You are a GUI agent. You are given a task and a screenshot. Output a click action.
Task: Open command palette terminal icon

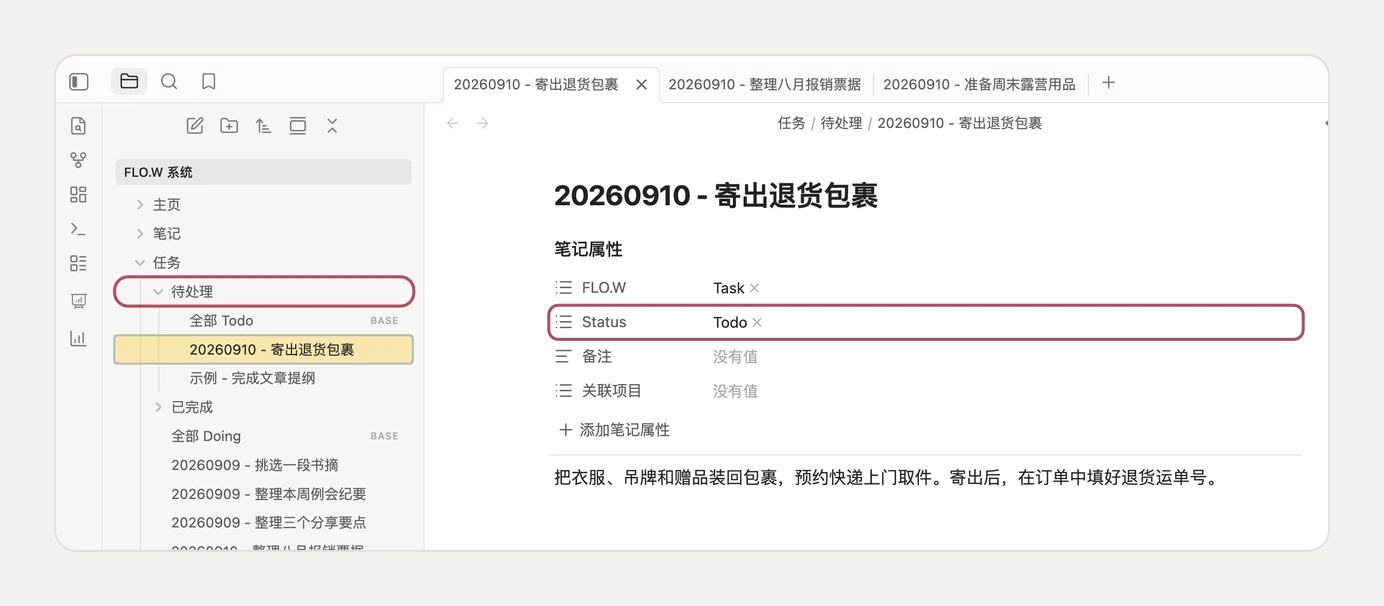[x=78, y=229]
